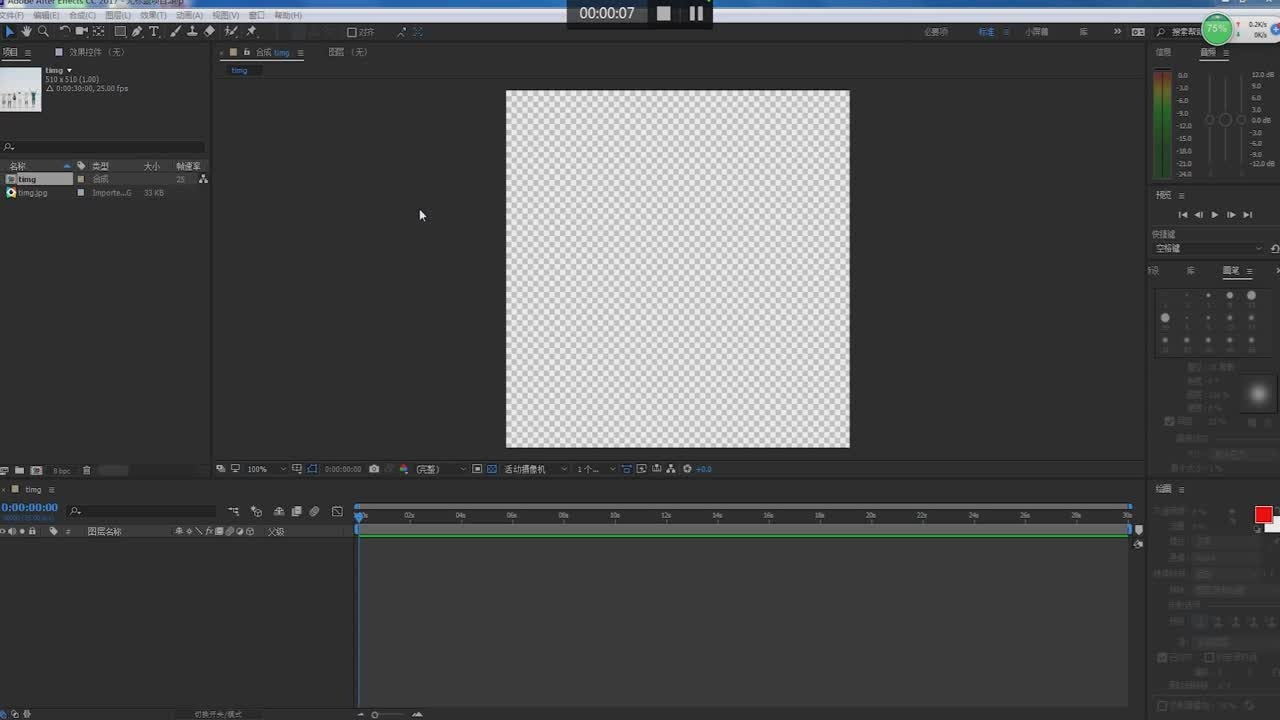The height and width of the screenshot is (720, 1280).
Task: Open the 合成(C) menu
Action: click(82, 15)
